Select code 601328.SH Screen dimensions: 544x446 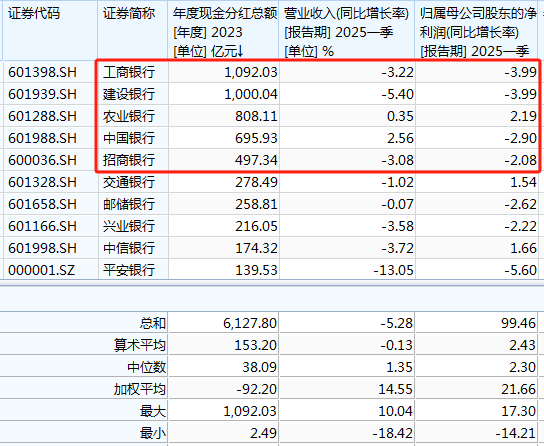click(42, 182)
